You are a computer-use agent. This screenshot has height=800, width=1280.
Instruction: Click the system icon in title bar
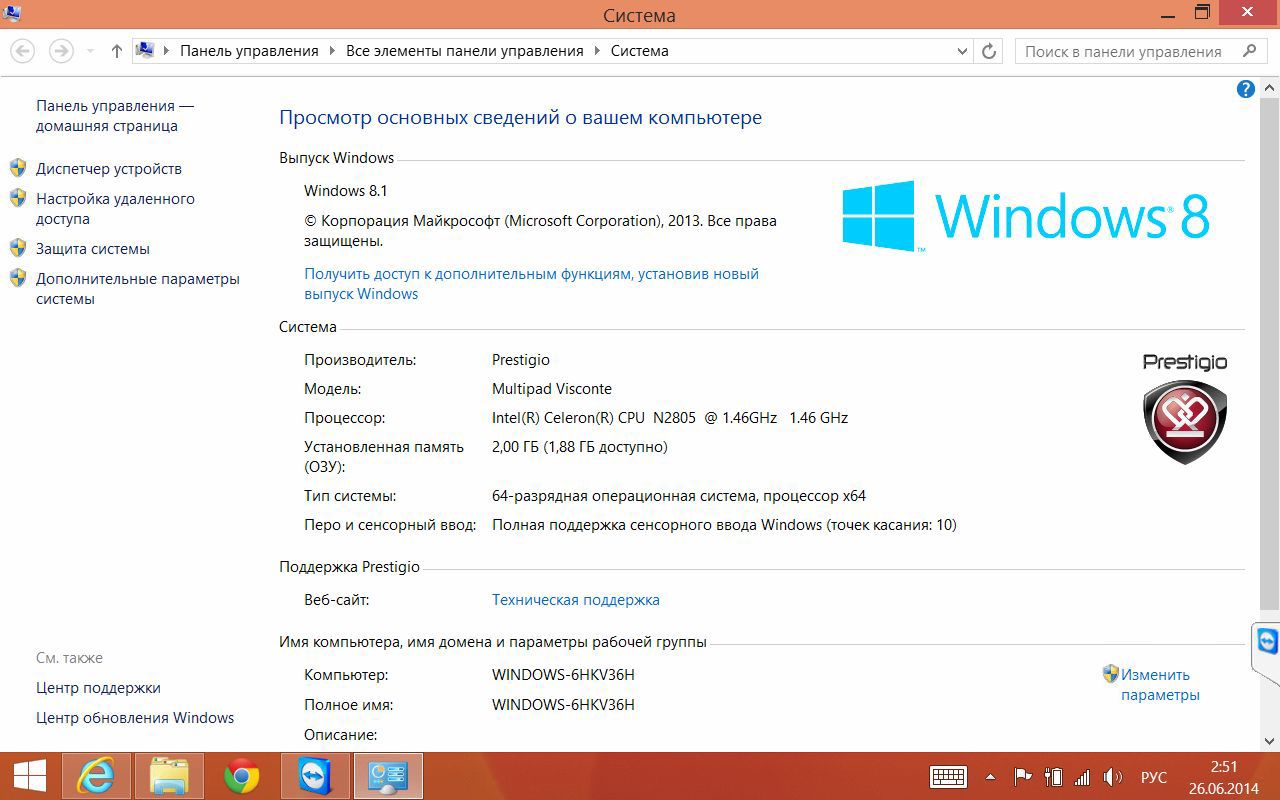click(x=11, y=13)
